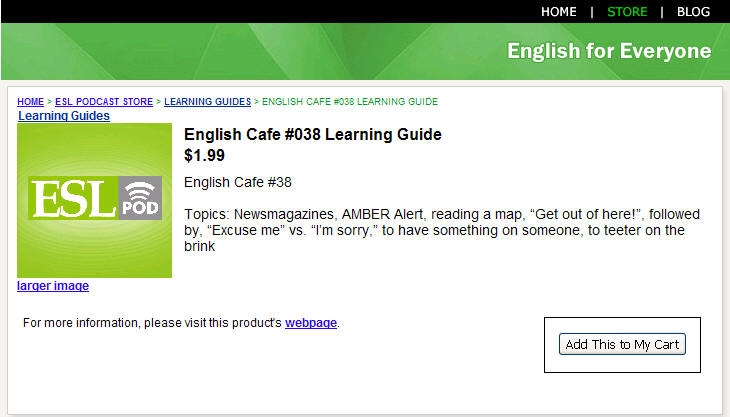The height and width of the screenshot is (417, 730).
Task: View the larger image link
Action: tap(53, 286)
